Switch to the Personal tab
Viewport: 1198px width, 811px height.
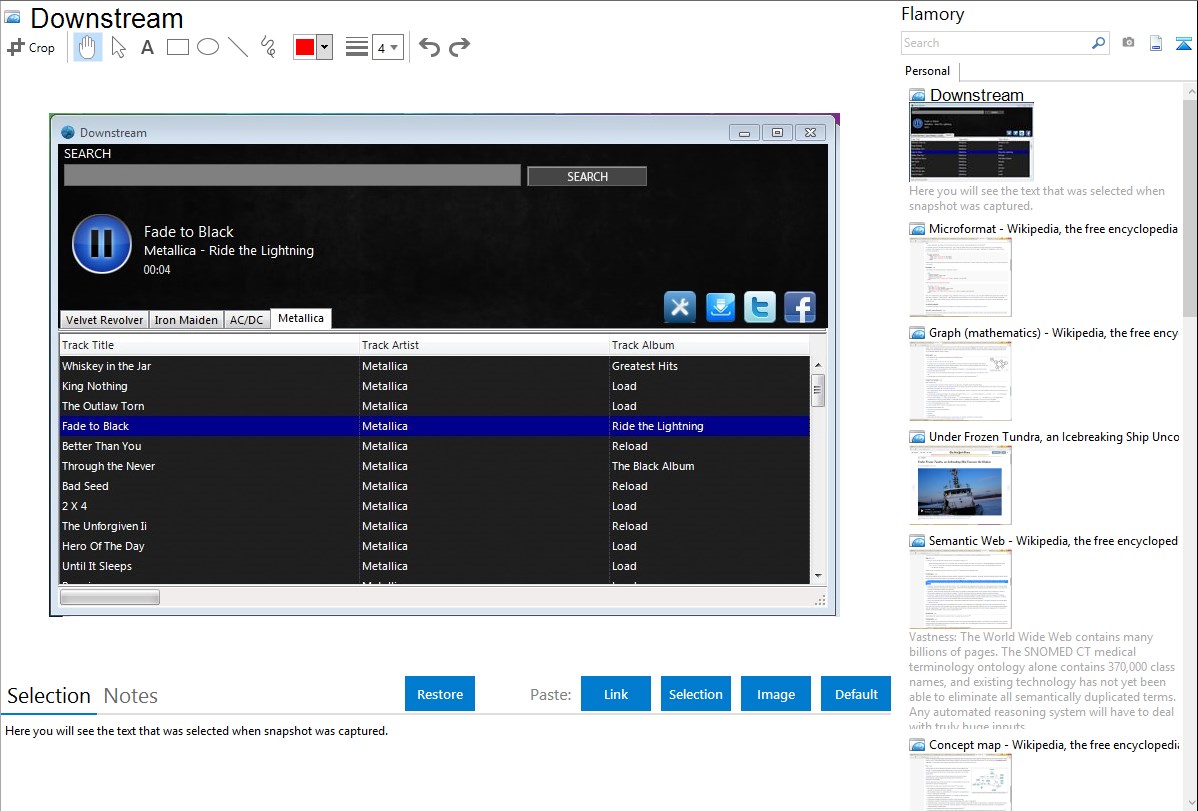click(928, 71)
